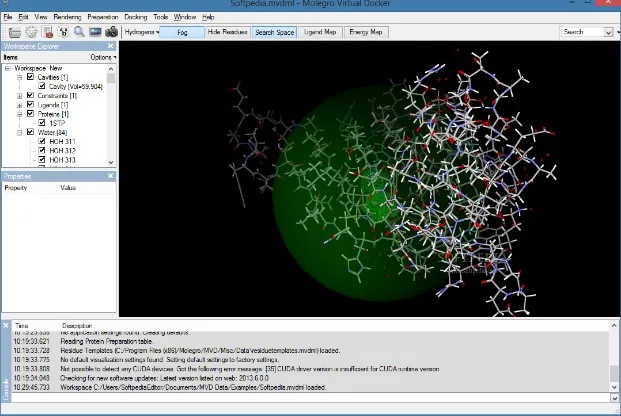Click the Value column header
Image resolution: width=621 pixels, height=416 pixels.
tap(68, 188)
